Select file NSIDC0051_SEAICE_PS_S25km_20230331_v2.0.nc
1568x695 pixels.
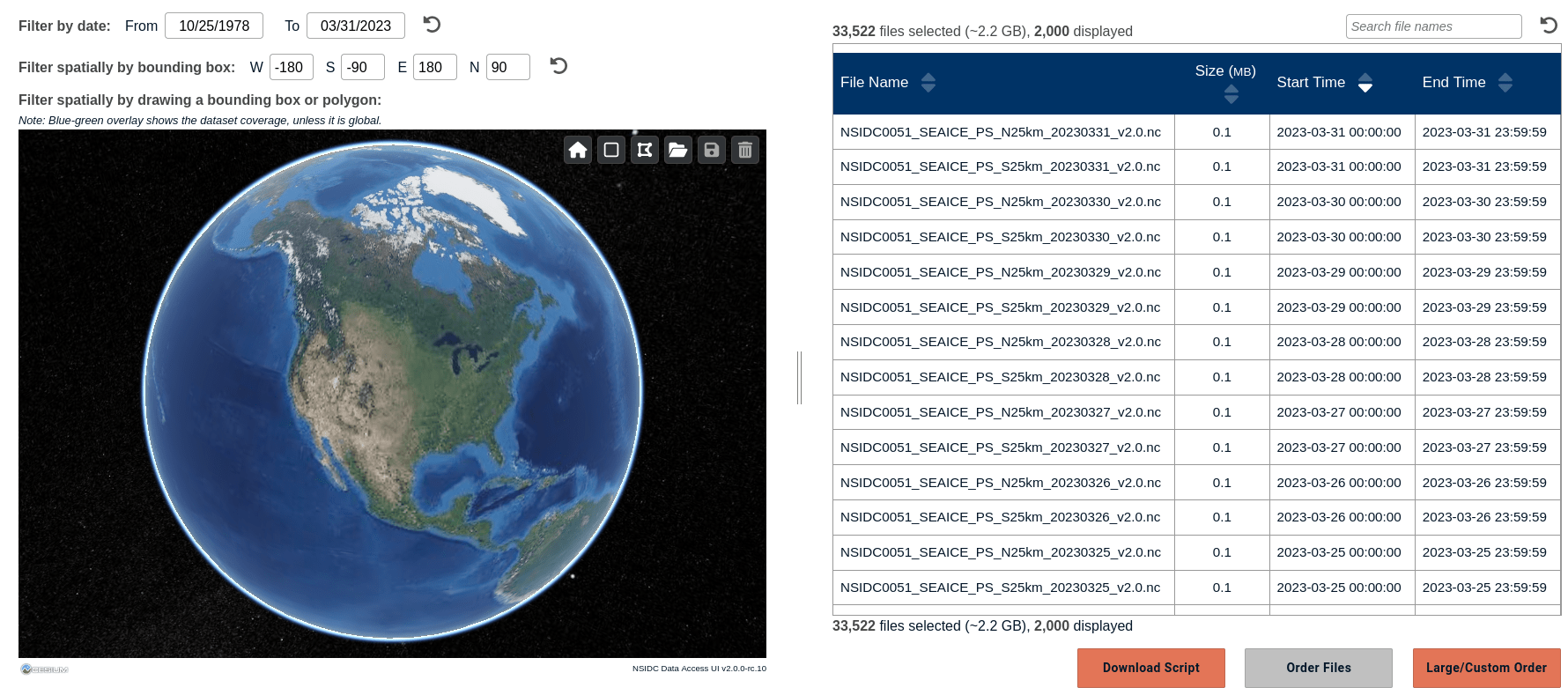(x=1001, y=166)
